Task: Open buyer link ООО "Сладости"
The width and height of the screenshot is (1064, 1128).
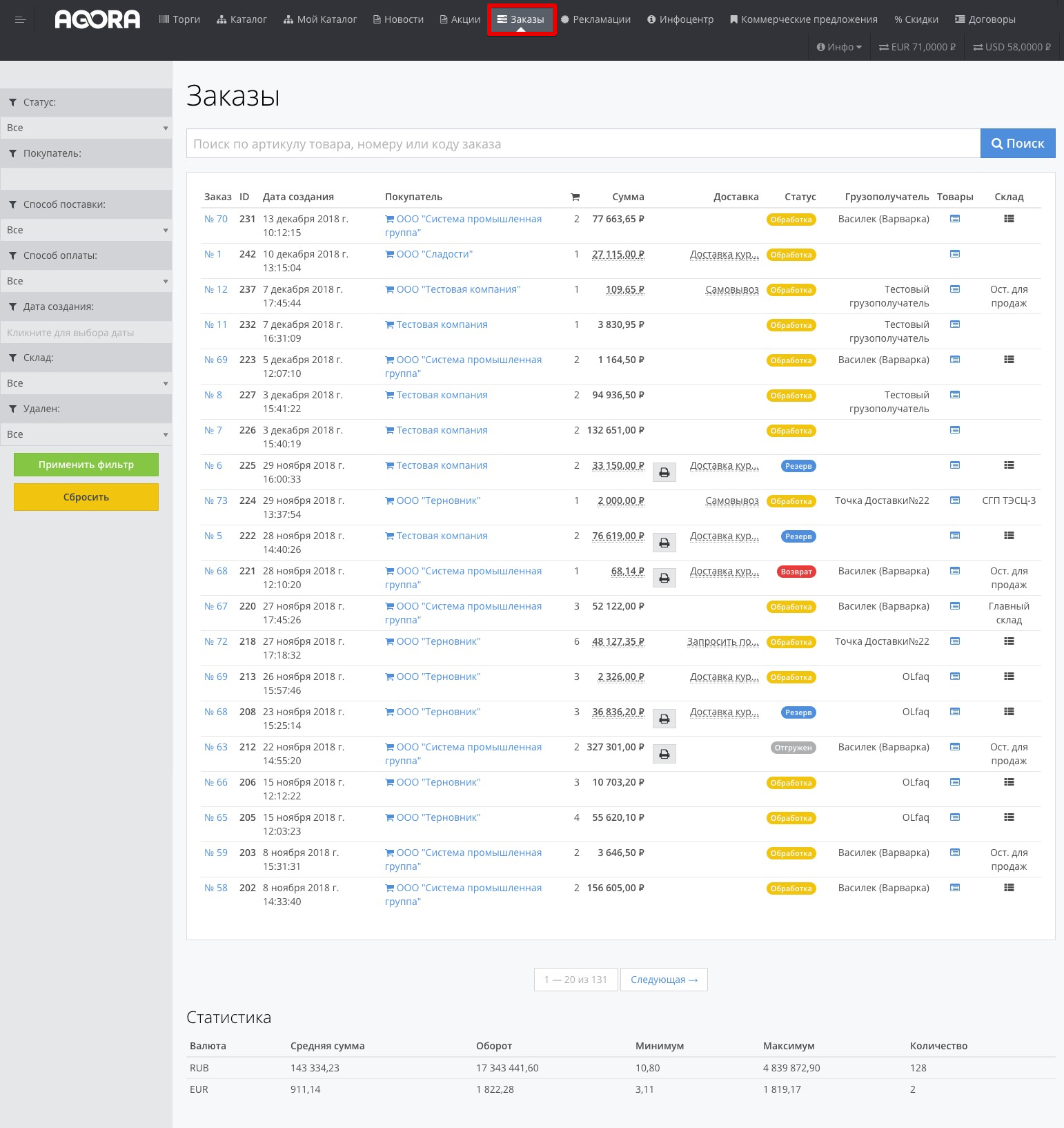Action: click(429, 254)
